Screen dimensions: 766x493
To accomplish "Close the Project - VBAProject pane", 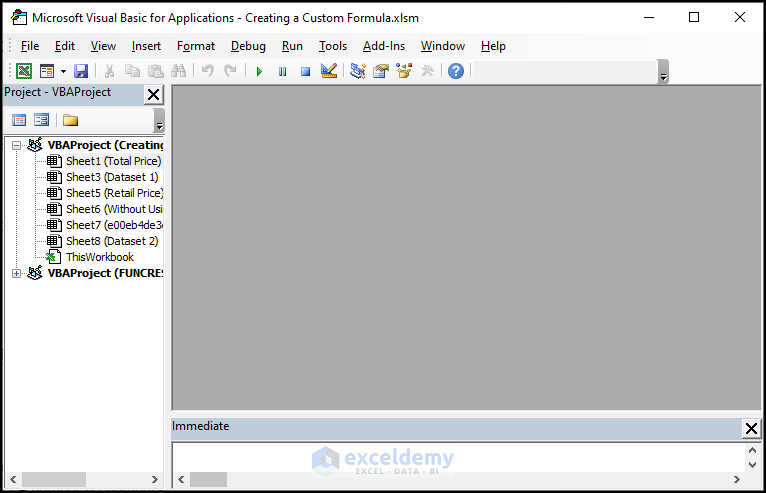I will point(153,95).
